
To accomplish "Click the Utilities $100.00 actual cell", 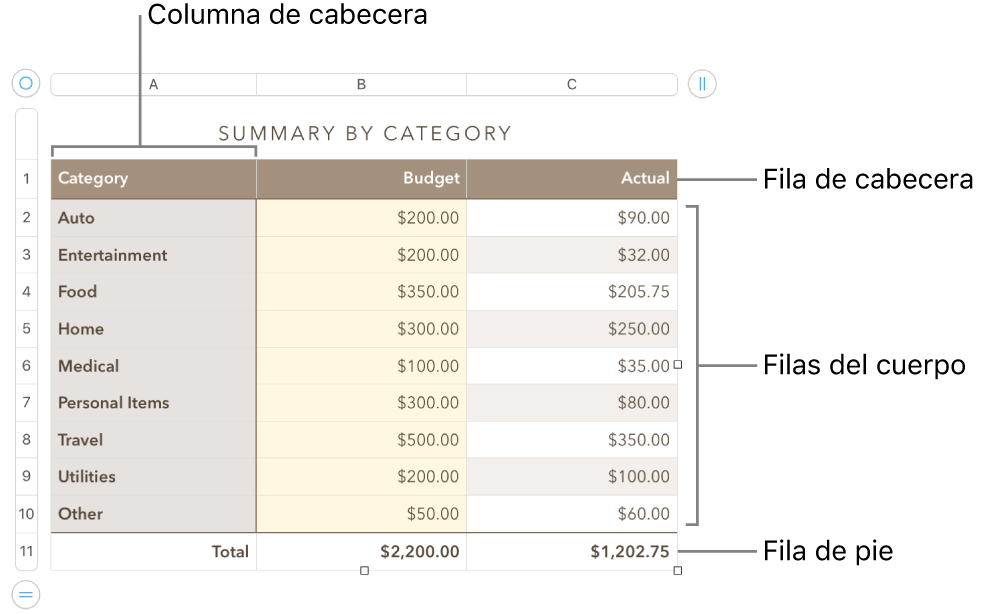I will click(x=571, y=477).
